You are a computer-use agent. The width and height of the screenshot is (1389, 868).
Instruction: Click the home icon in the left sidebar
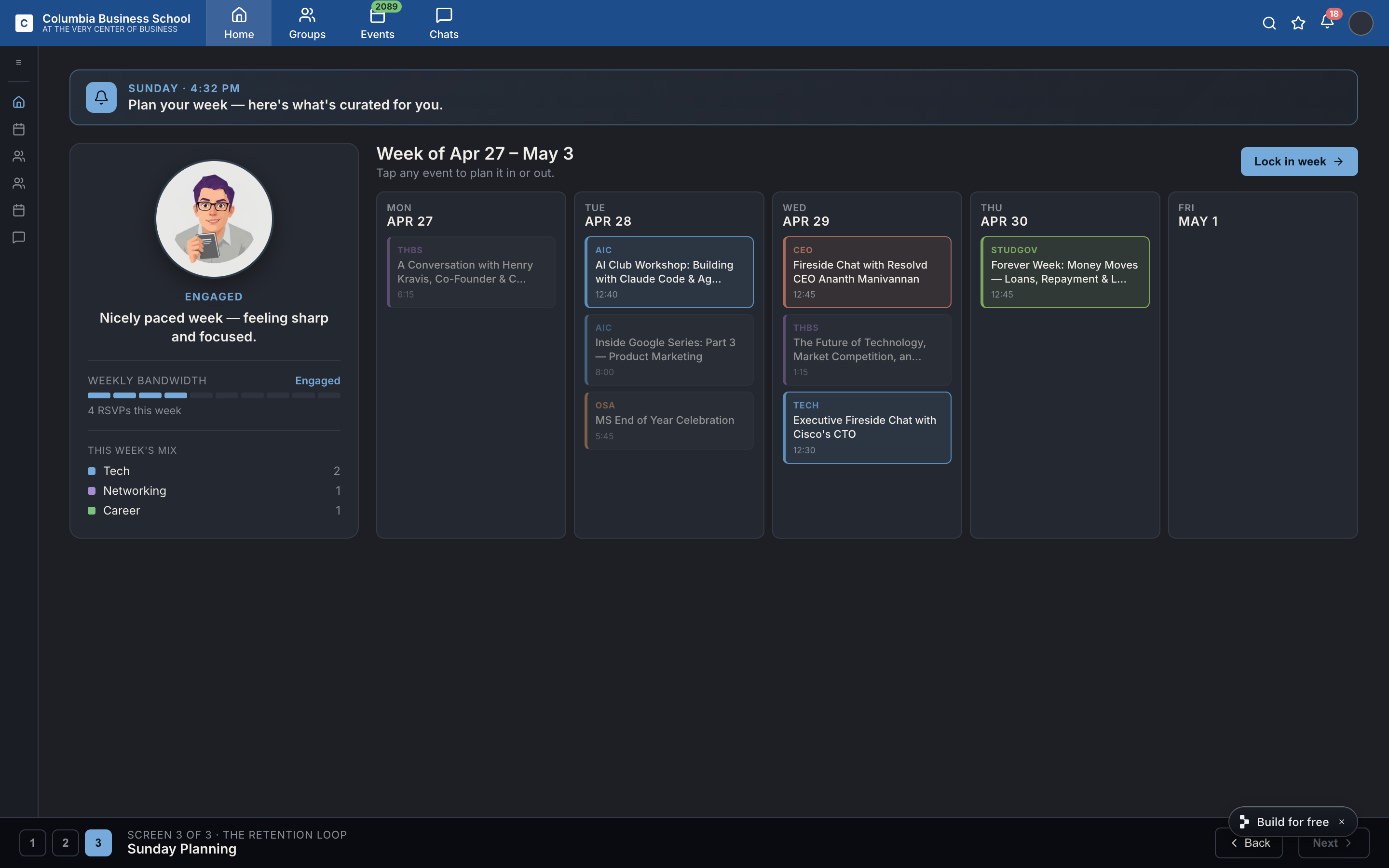click(18, 102)
